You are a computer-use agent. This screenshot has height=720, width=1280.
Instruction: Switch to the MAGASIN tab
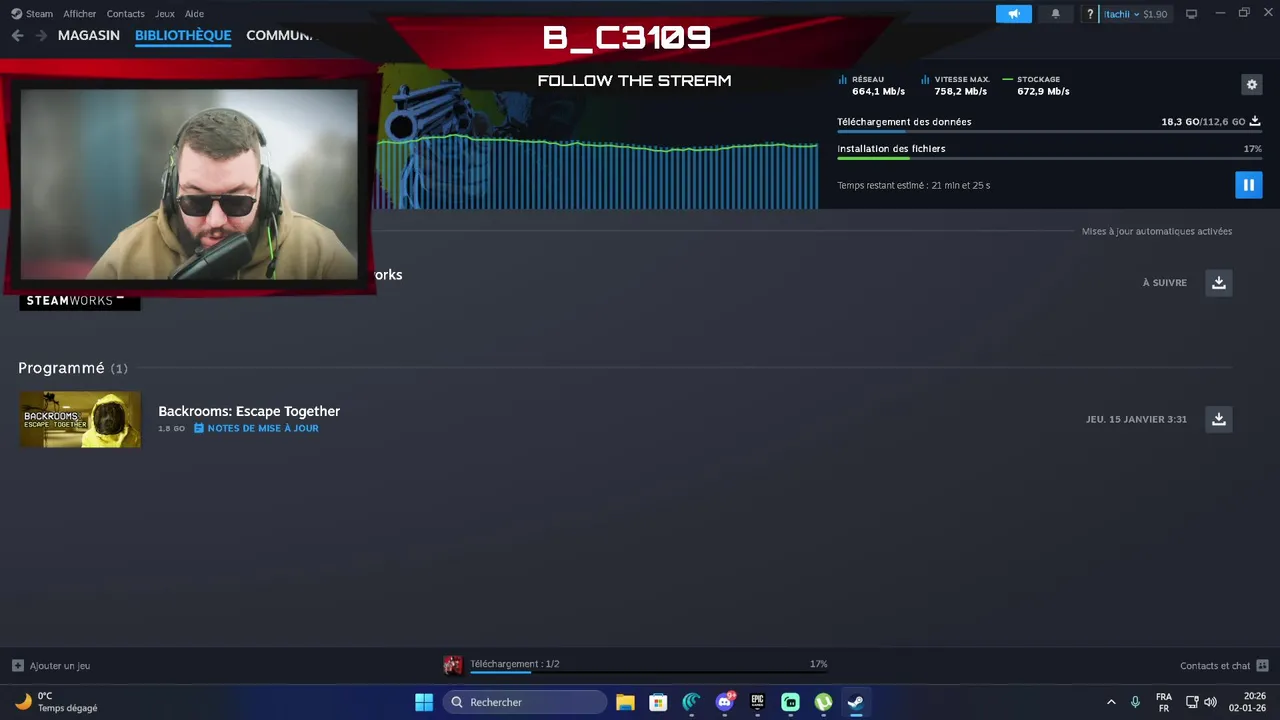pos(89,35)
